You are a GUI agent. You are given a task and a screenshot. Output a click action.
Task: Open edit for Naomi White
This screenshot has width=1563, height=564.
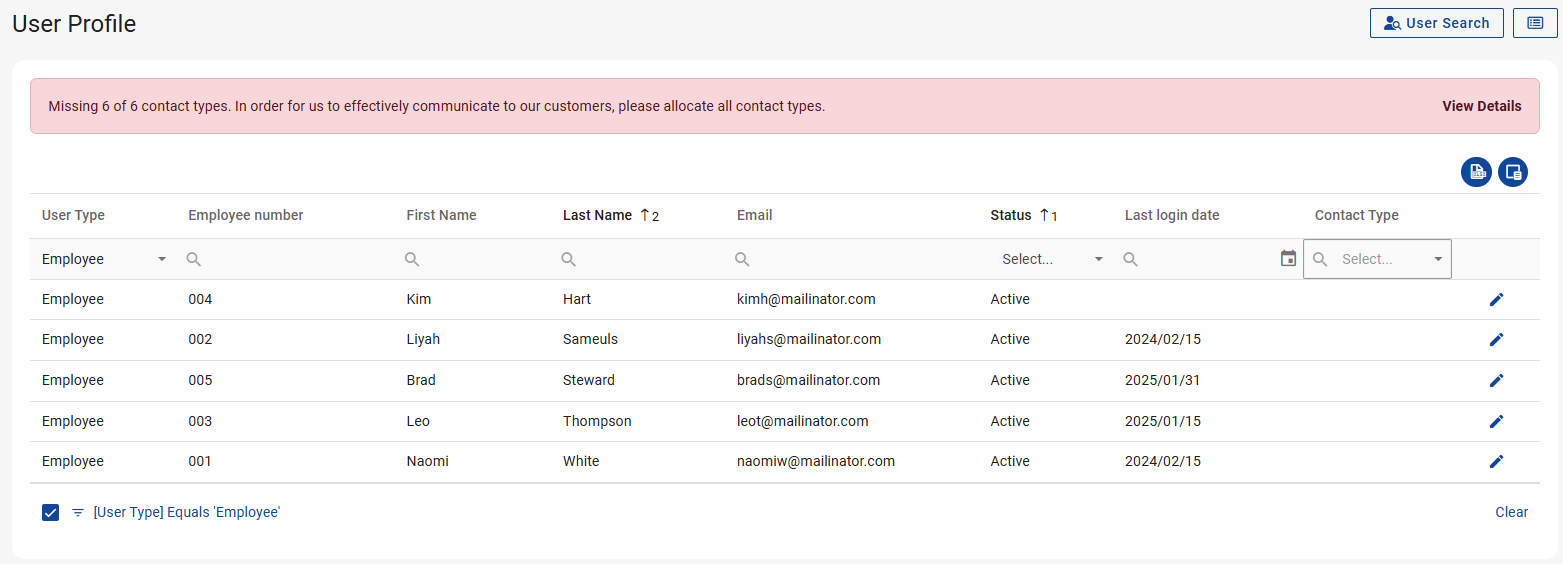[x=1496, y=461]
